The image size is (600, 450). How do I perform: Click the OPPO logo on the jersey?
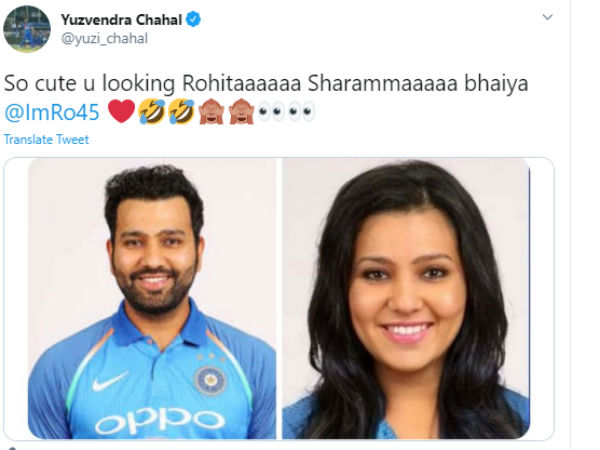pos(160,420)
